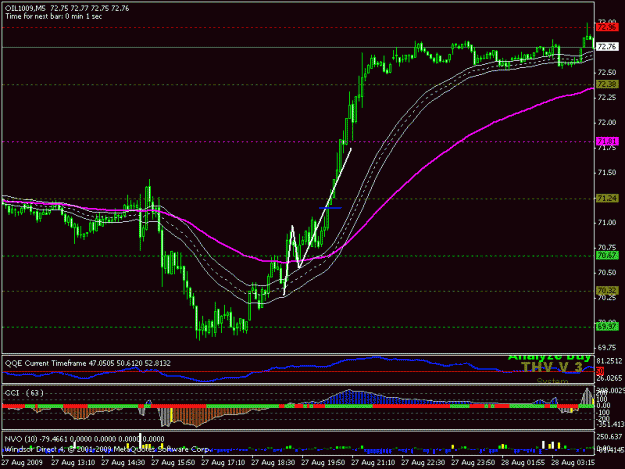Viewport: 625px width, 469px height.
Task: Select the 27 Aug 23:50 time label
Action: click(473, 463)
